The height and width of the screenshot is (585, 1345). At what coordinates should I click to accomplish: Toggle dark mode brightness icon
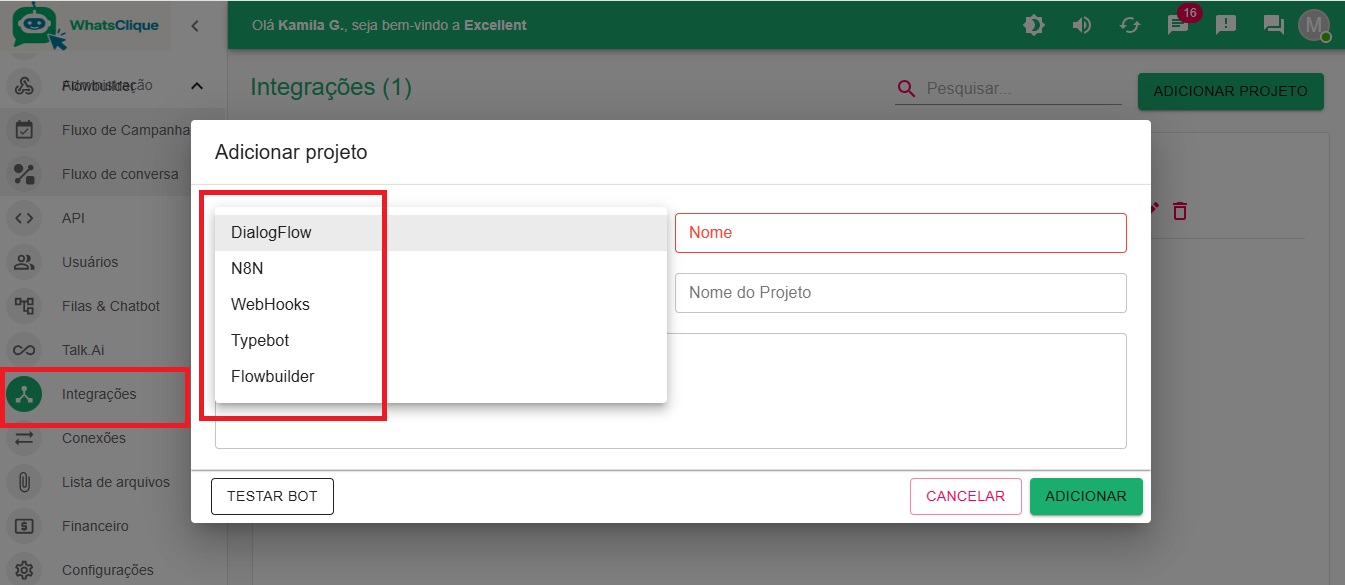pos(1034,25)
